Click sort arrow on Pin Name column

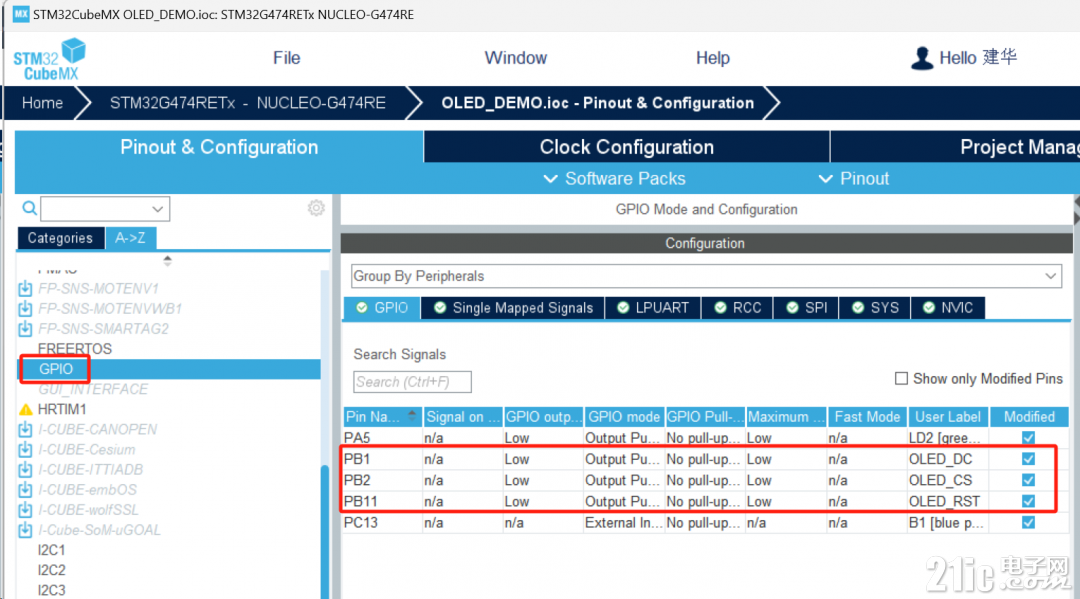[412, 416]
